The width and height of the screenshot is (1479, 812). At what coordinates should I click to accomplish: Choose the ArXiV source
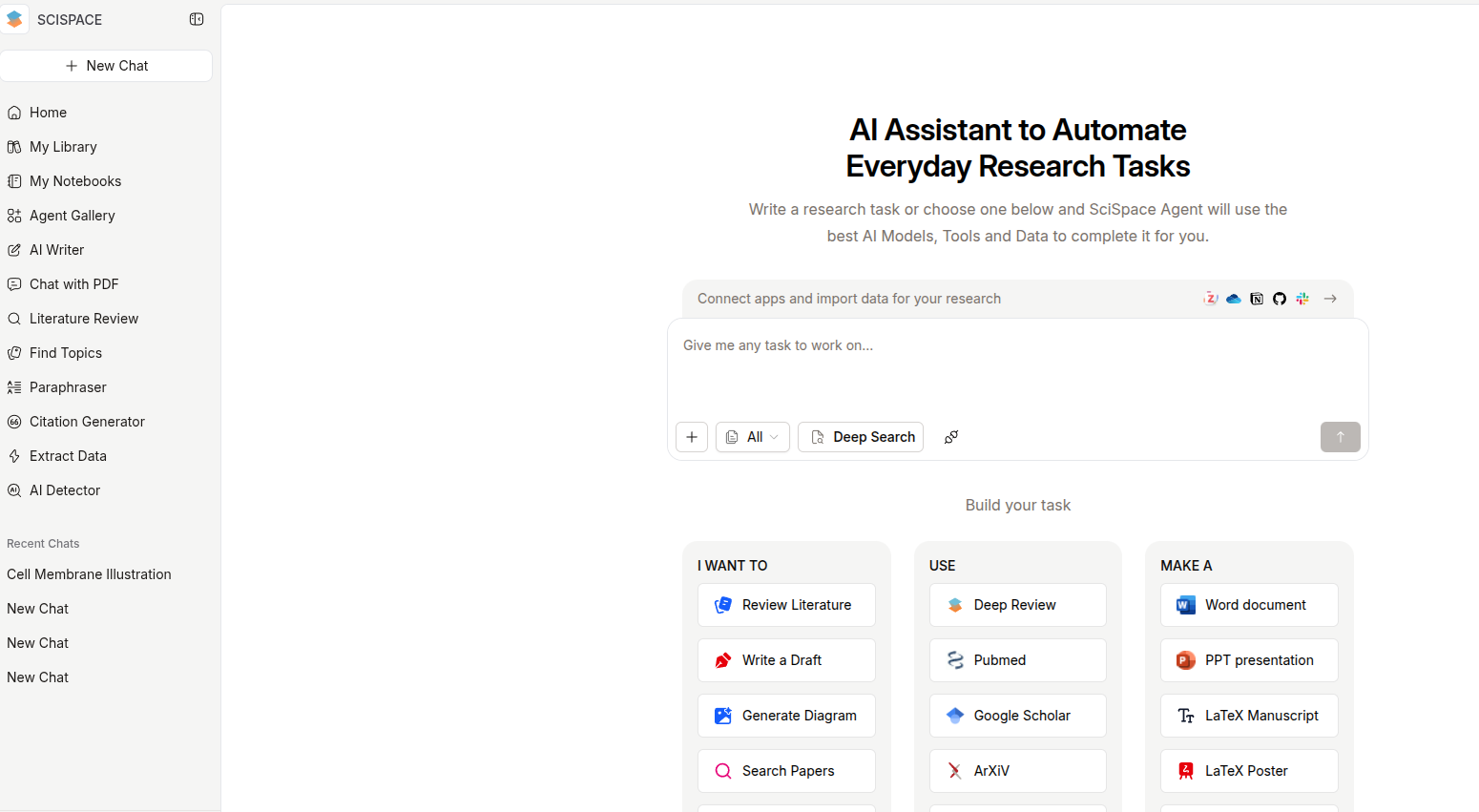coord(1018,771)
